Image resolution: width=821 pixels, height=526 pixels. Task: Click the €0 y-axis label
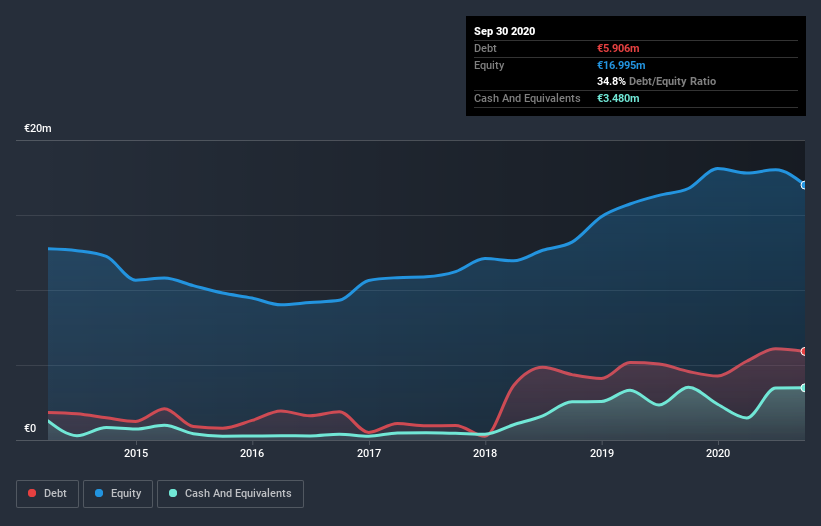coord(30,428)
